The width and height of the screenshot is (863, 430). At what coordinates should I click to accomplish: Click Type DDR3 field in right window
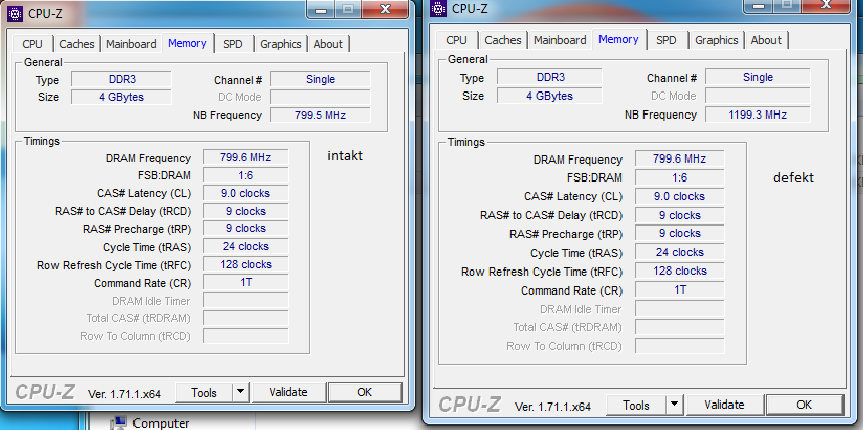click(x=549, y=77)
